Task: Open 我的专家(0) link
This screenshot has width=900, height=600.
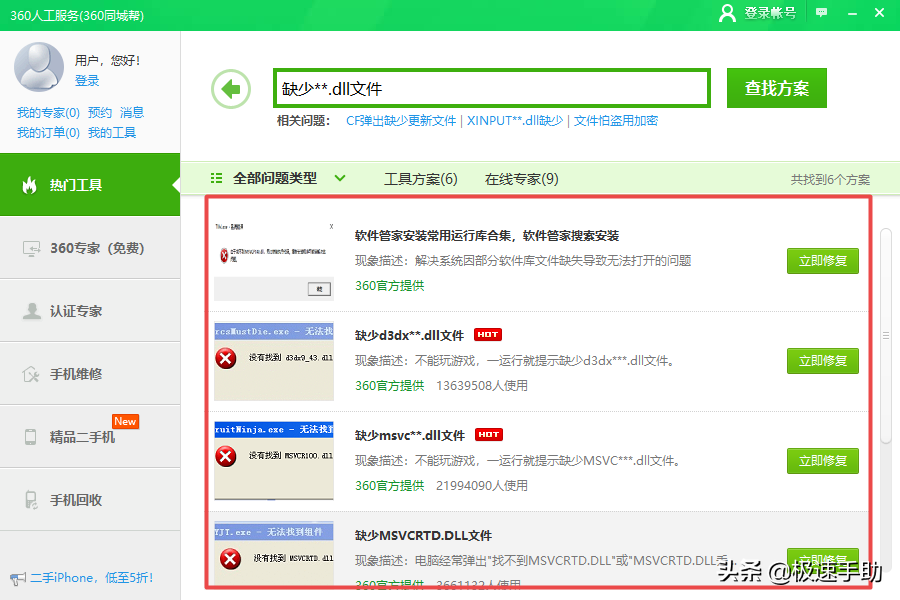Action: [48, 113]
